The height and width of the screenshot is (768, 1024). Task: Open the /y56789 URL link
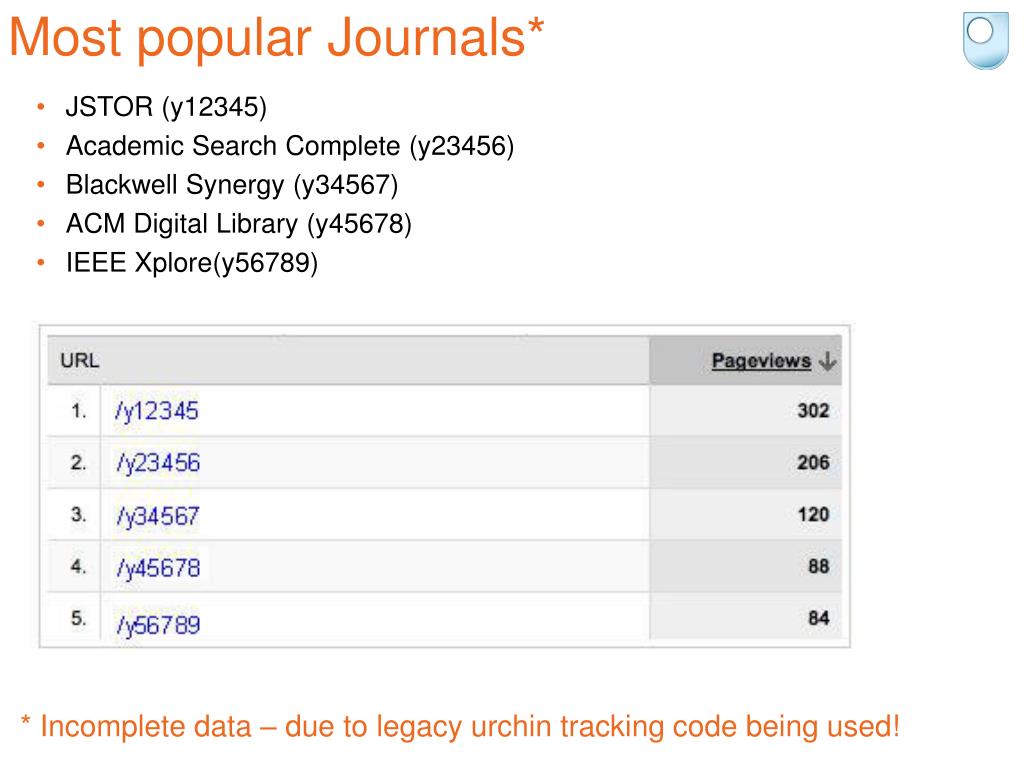pyautogui.click(x=158, y=625)
